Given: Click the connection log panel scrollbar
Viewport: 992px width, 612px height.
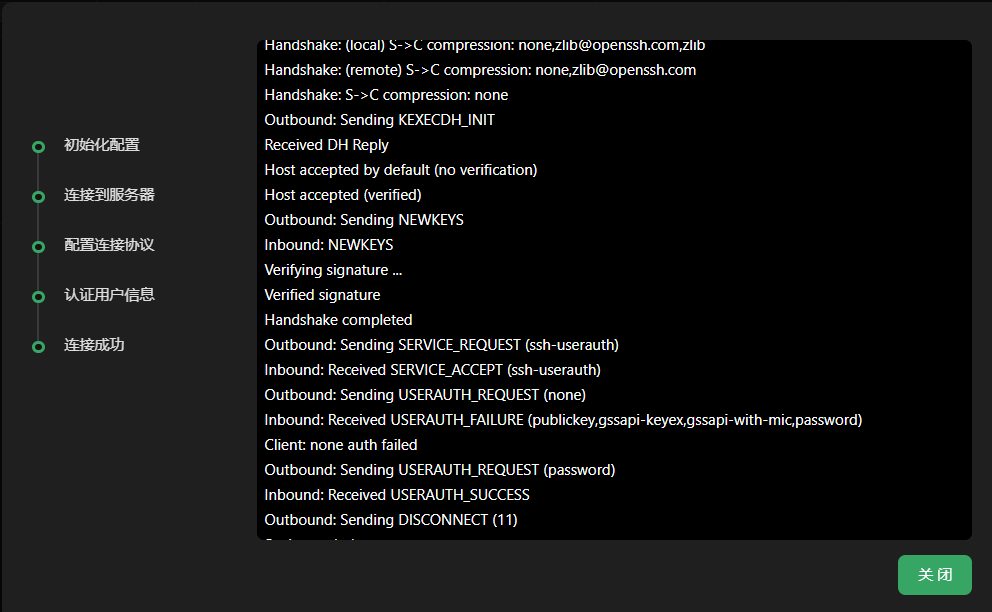Looking at the screenshot, I should click(965, 290).
